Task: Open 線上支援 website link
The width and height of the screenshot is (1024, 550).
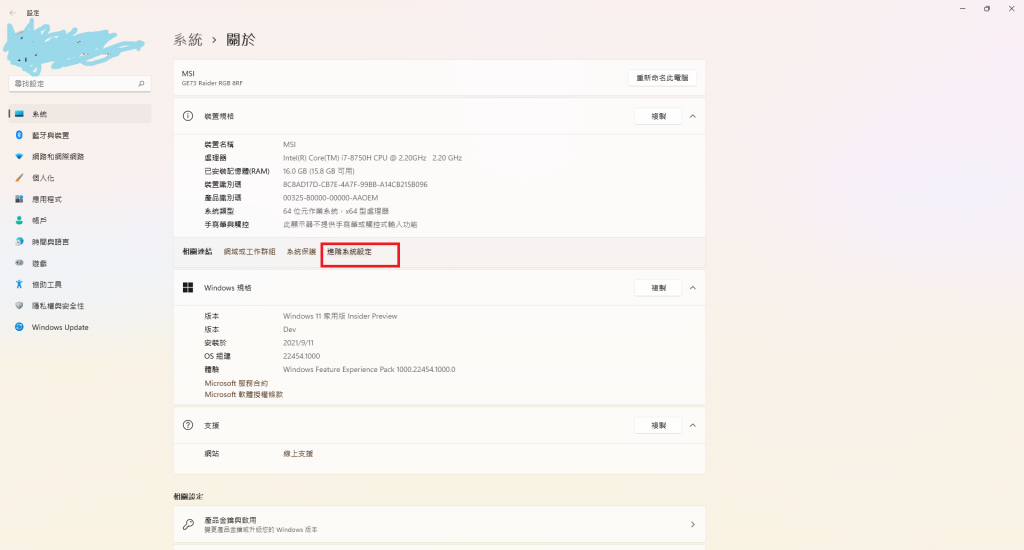Action: pyautogui.click(x=298, y=453)
